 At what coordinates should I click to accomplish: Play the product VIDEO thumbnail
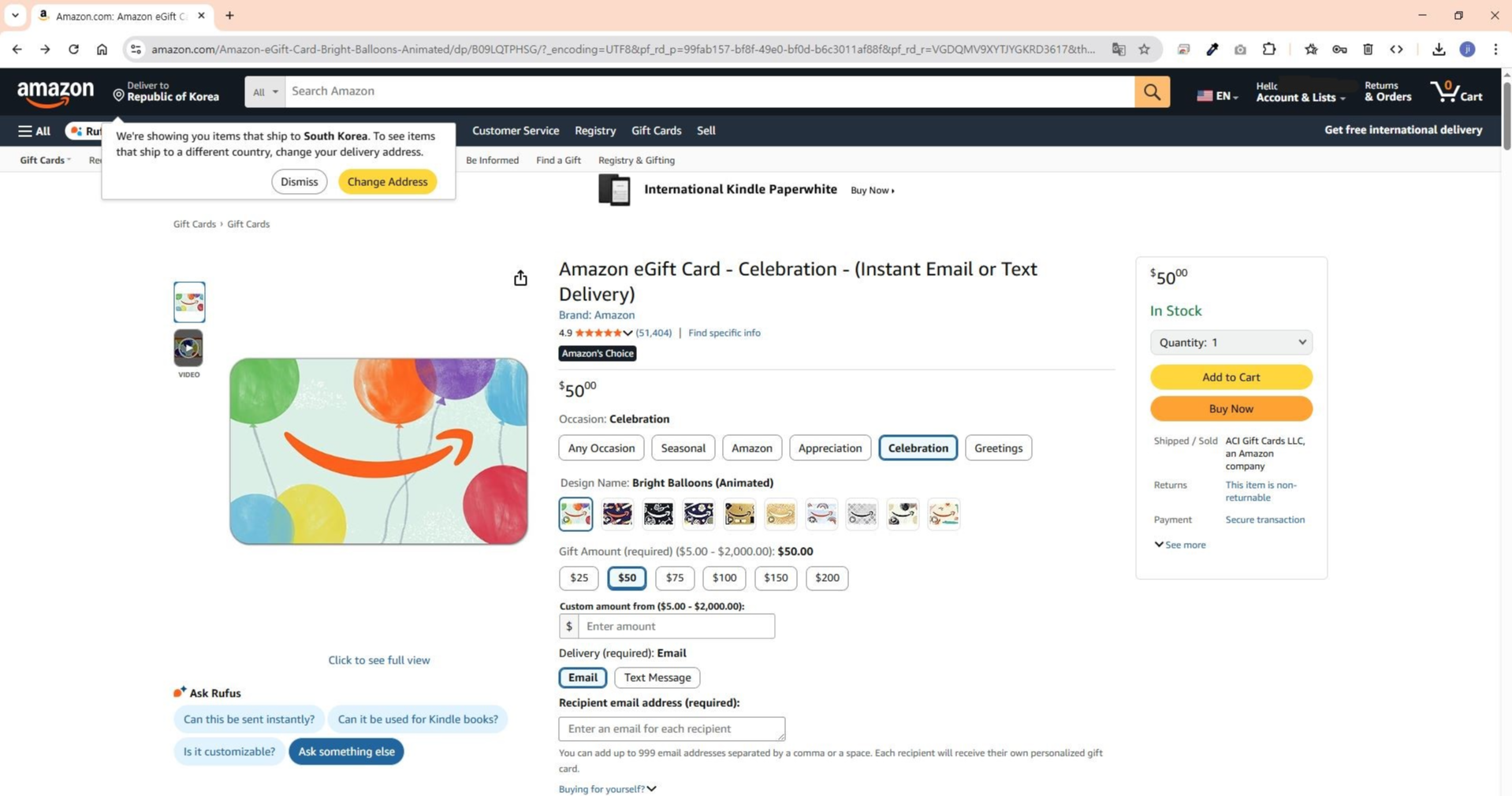click(x=188, y=348)
